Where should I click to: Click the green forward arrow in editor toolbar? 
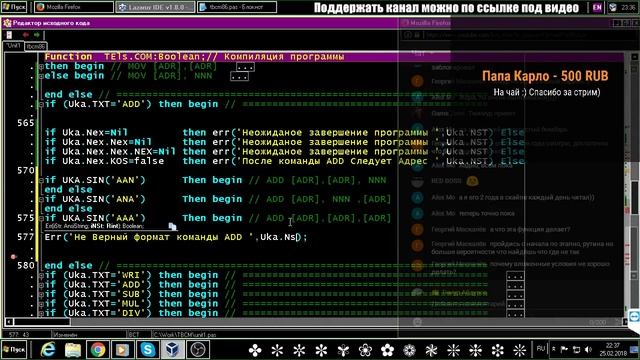(37, 35)
